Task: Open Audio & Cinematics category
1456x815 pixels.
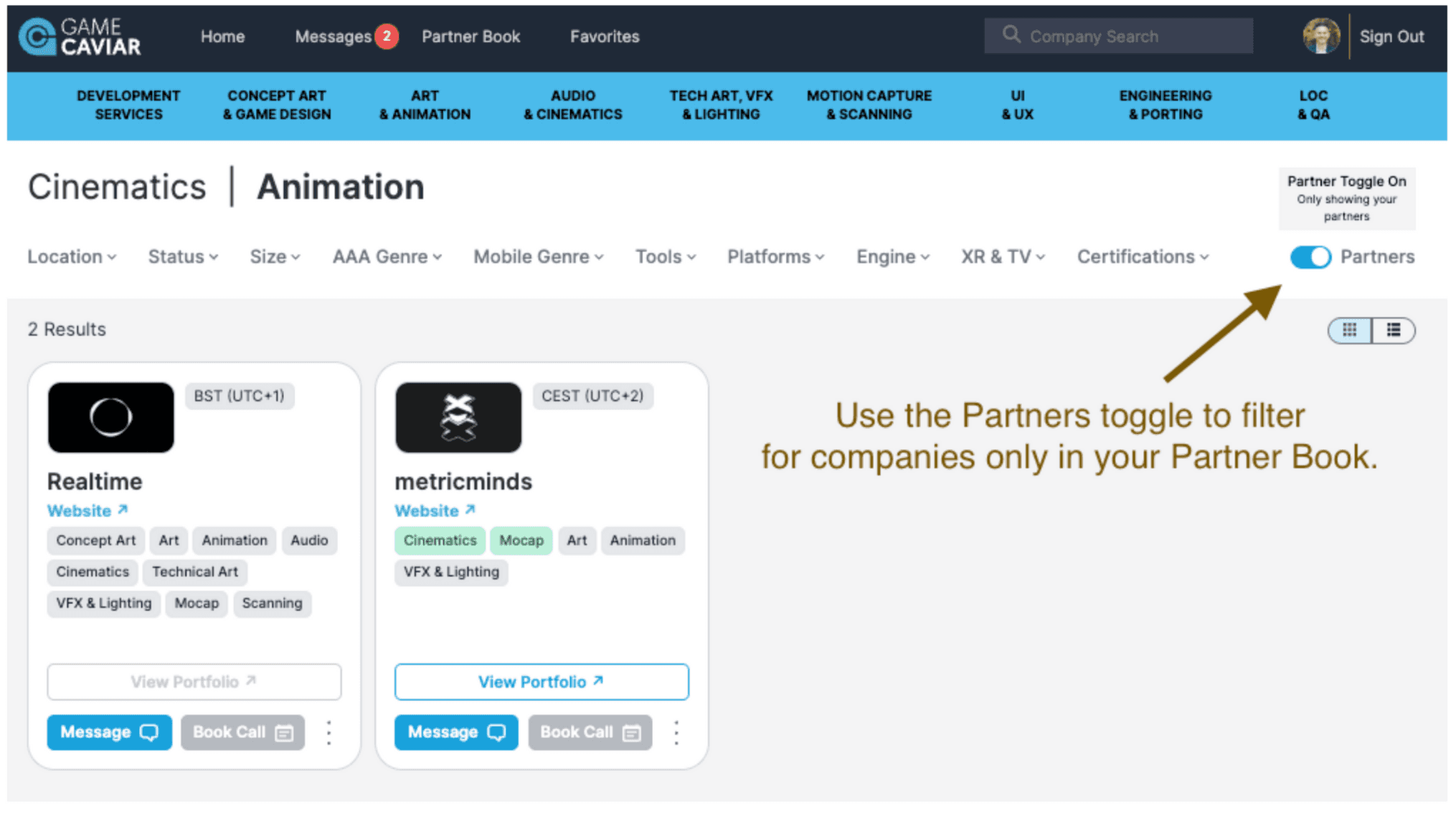Action: point(573,105)
